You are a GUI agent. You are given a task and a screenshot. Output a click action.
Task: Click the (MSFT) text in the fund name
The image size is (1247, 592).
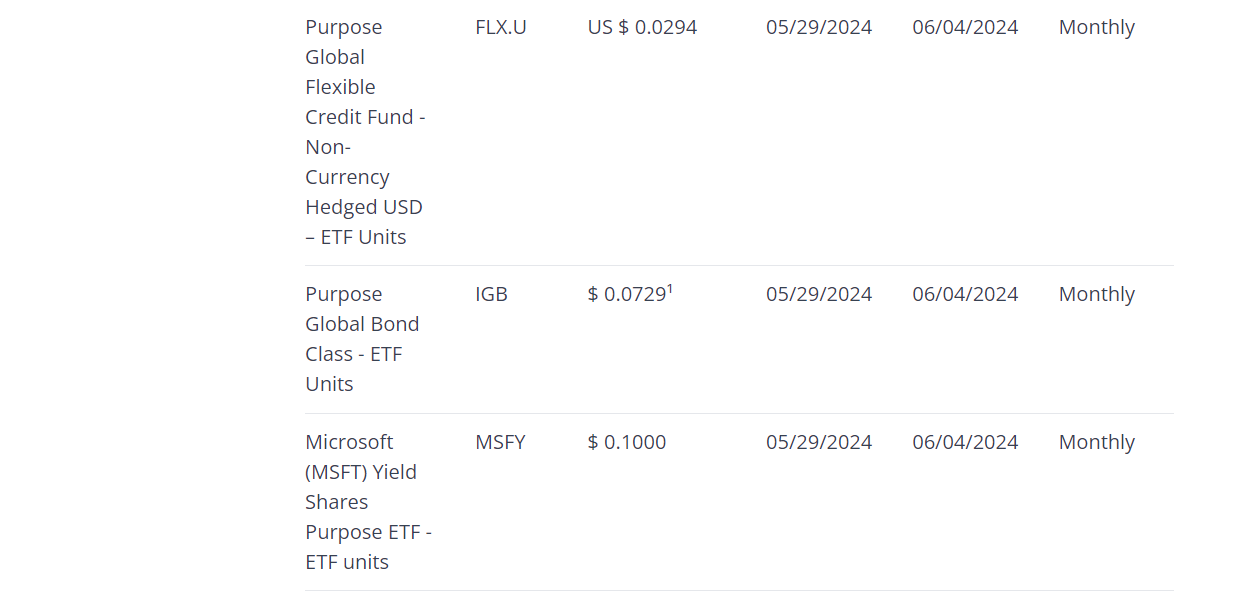coord(336,472)
